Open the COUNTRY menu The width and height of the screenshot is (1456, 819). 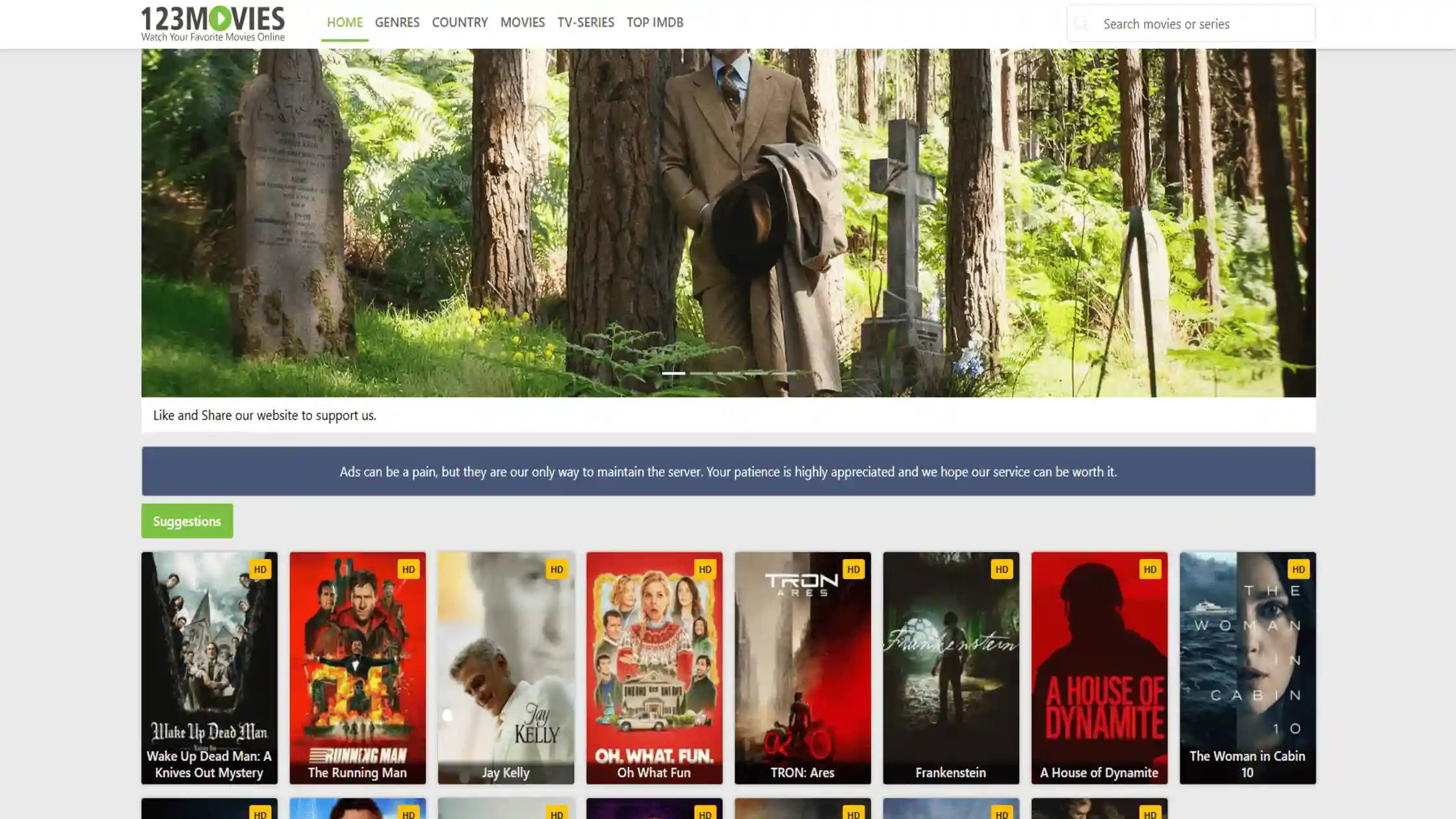(460, 22)
